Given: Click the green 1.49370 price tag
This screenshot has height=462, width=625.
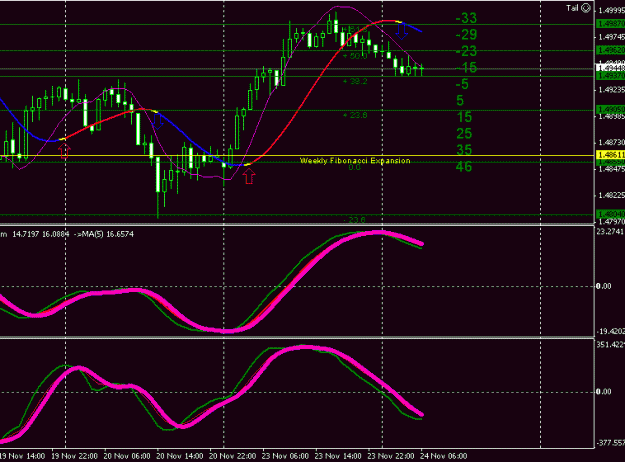Looking at the screenshot, I should tap(611, 76).
